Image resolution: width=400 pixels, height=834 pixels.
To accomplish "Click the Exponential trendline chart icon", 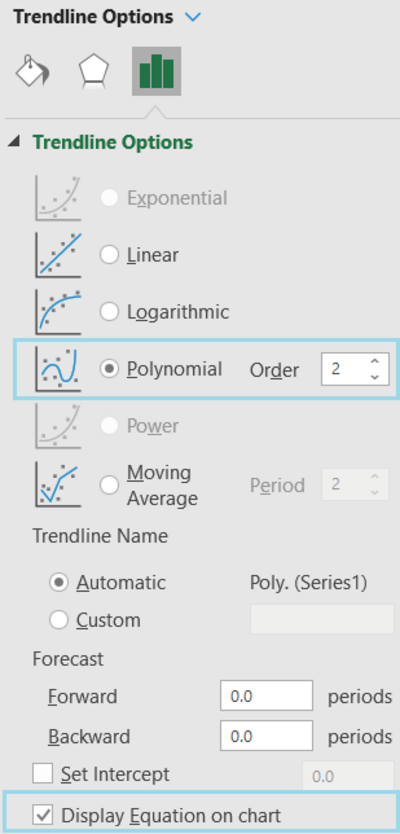I will (59, 198).
